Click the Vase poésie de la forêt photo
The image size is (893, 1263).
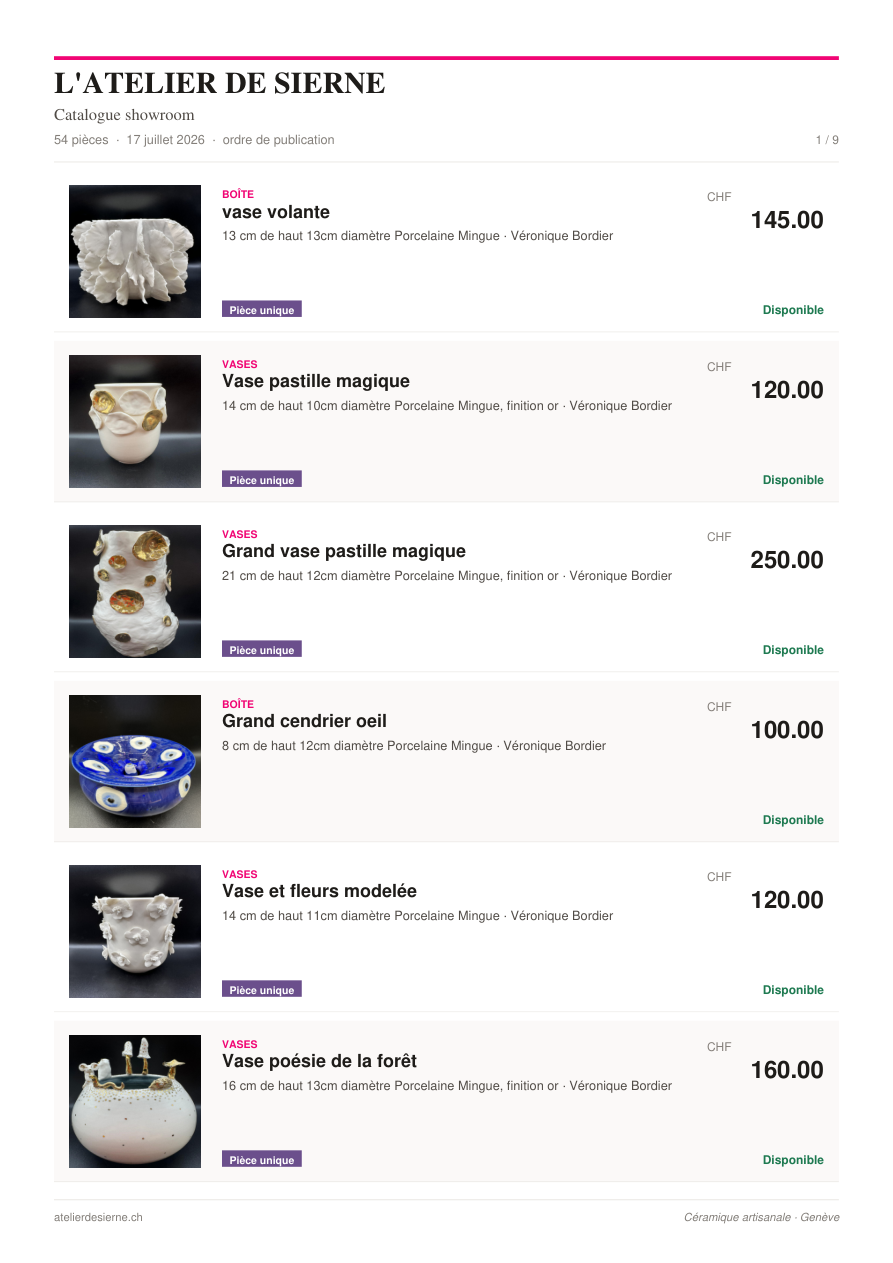click(135, 1101)
